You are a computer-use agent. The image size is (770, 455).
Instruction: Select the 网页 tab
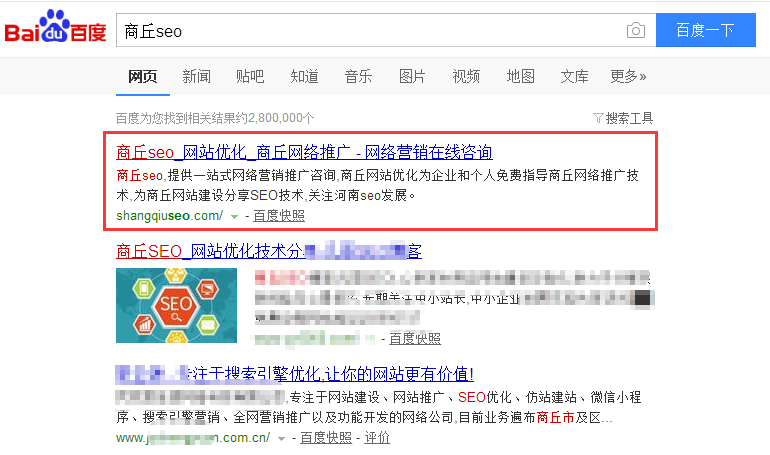(x=142, y=76)
